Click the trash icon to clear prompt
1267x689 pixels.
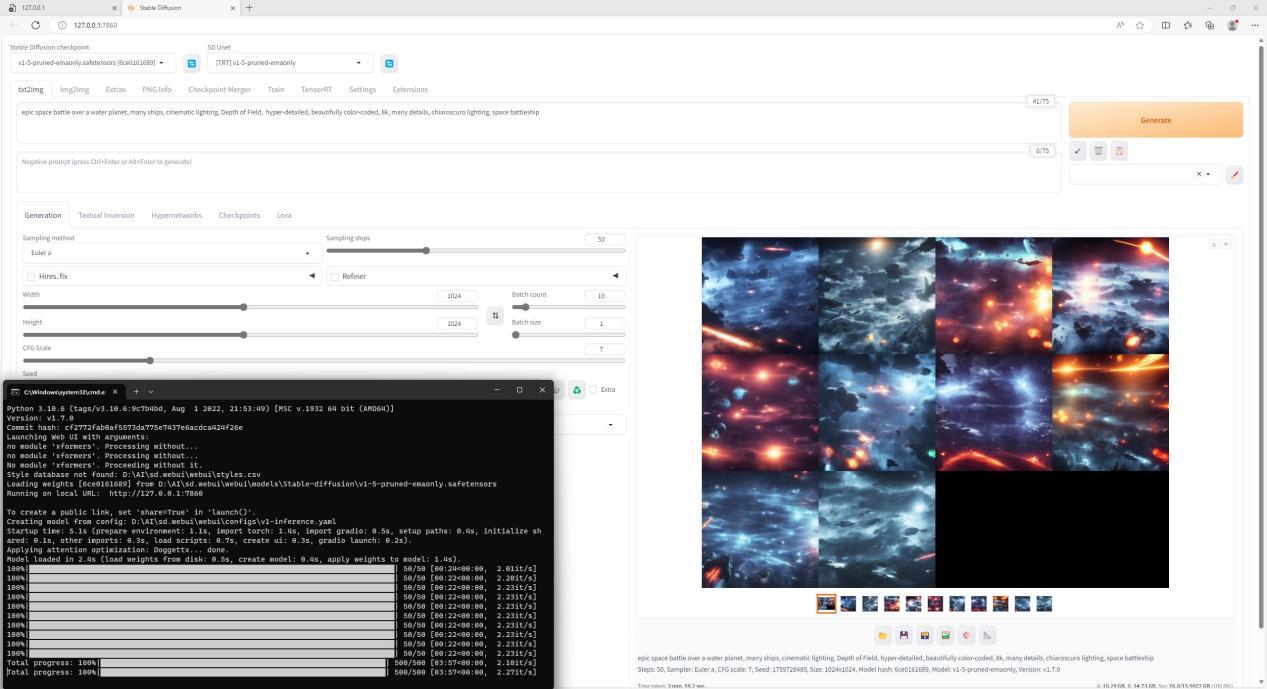point(1098,151)
